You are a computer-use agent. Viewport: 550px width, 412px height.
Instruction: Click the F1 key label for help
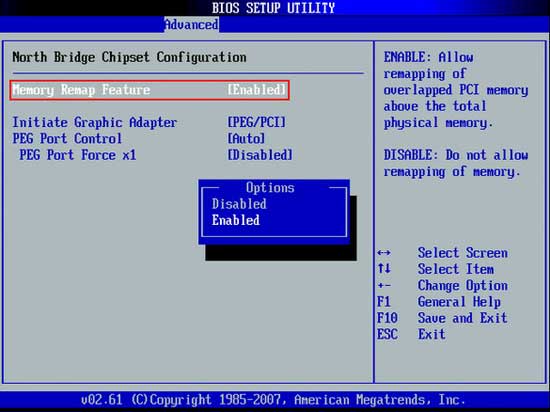tap(384, 302)
